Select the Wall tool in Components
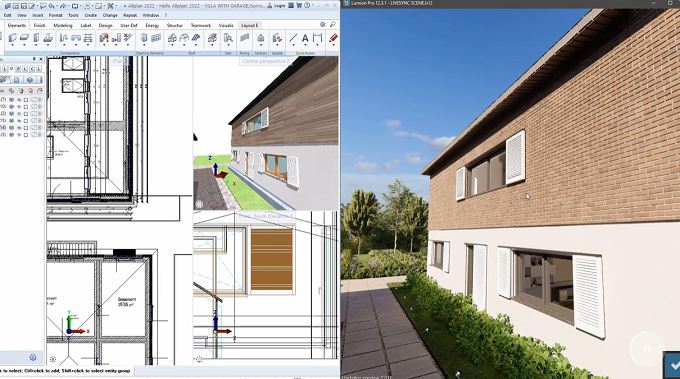The height and width of the screenshot is (379, 680). 12,38
